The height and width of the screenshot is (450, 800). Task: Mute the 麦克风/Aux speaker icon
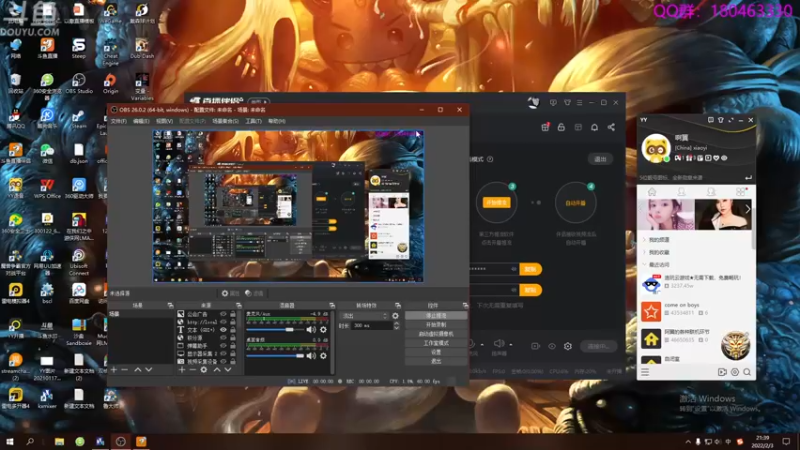click(x=311, y=330)
